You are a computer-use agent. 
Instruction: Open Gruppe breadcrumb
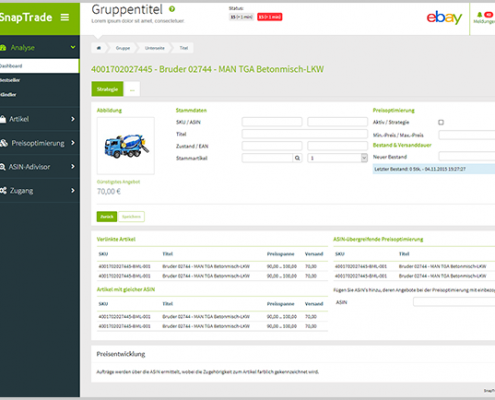coord(123,48)
